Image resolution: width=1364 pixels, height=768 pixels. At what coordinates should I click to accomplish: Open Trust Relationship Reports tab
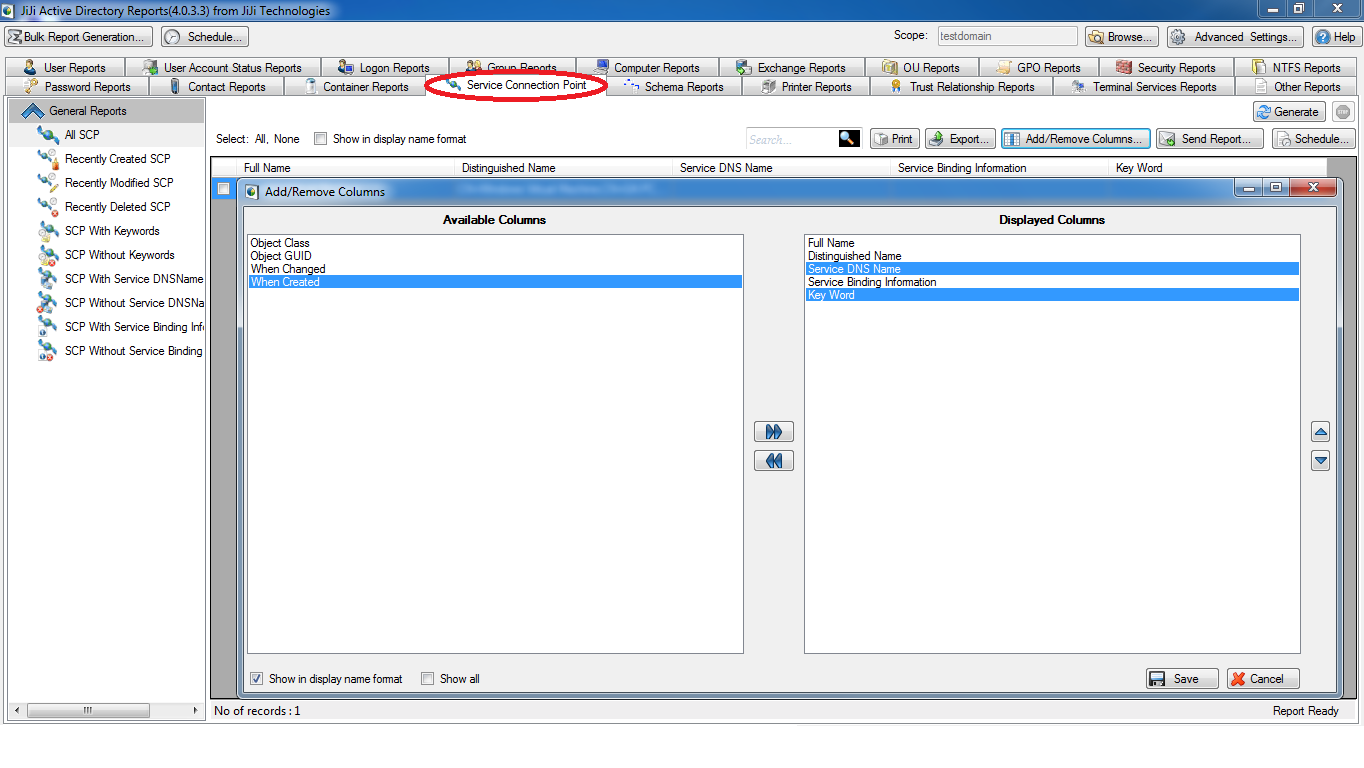pyautogui.click(x=962, y=87)
